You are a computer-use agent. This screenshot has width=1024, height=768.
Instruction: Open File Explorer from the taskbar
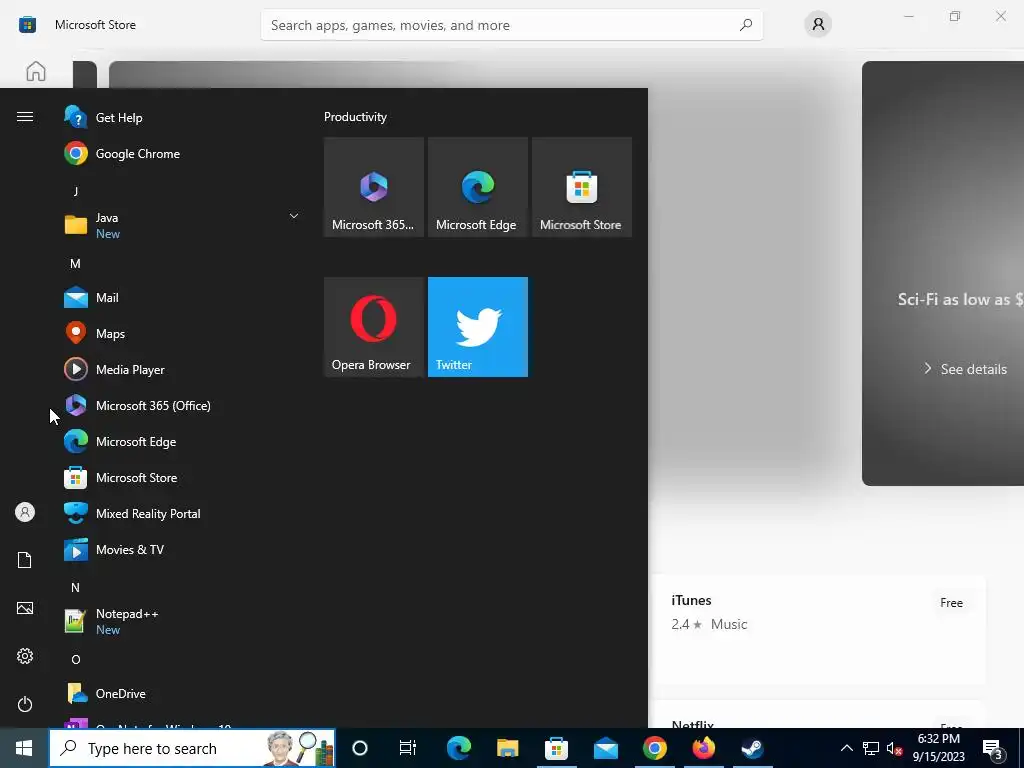click(507, 748)
